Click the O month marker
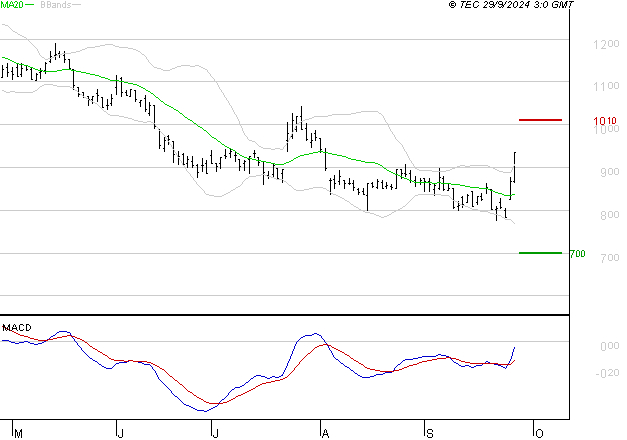 539,434
